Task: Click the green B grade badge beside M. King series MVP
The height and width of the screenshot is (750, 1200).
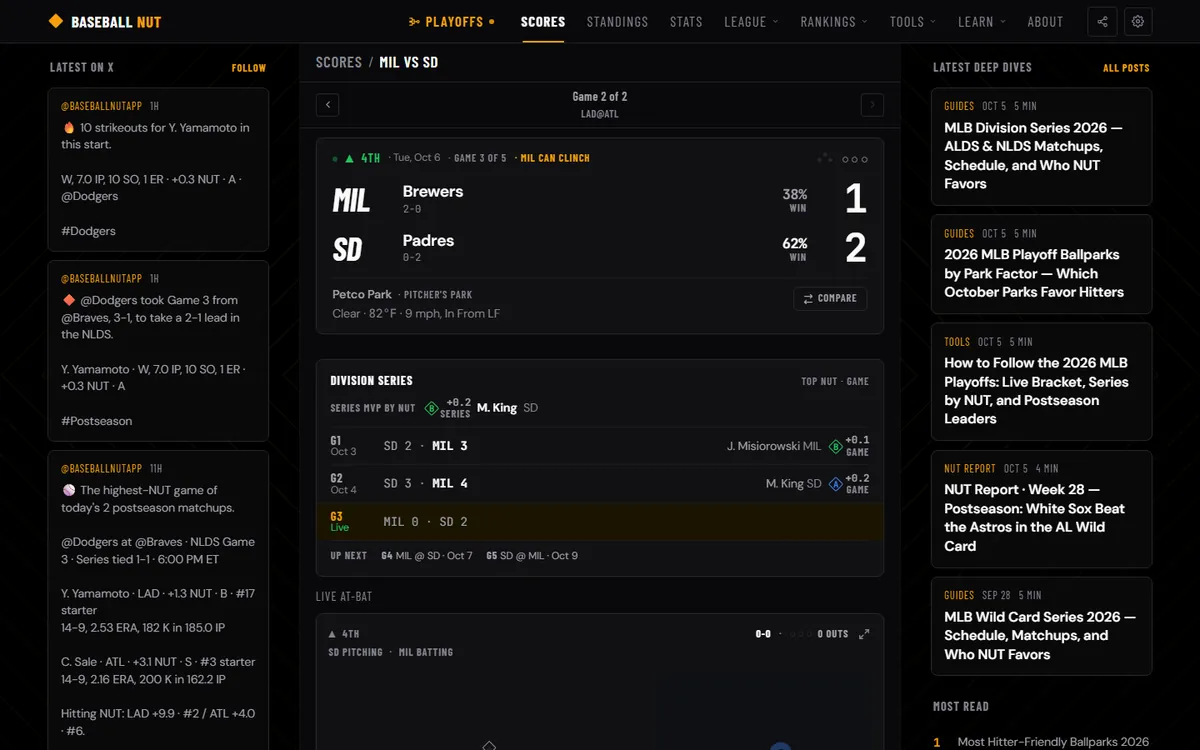Action: [432, 408]
